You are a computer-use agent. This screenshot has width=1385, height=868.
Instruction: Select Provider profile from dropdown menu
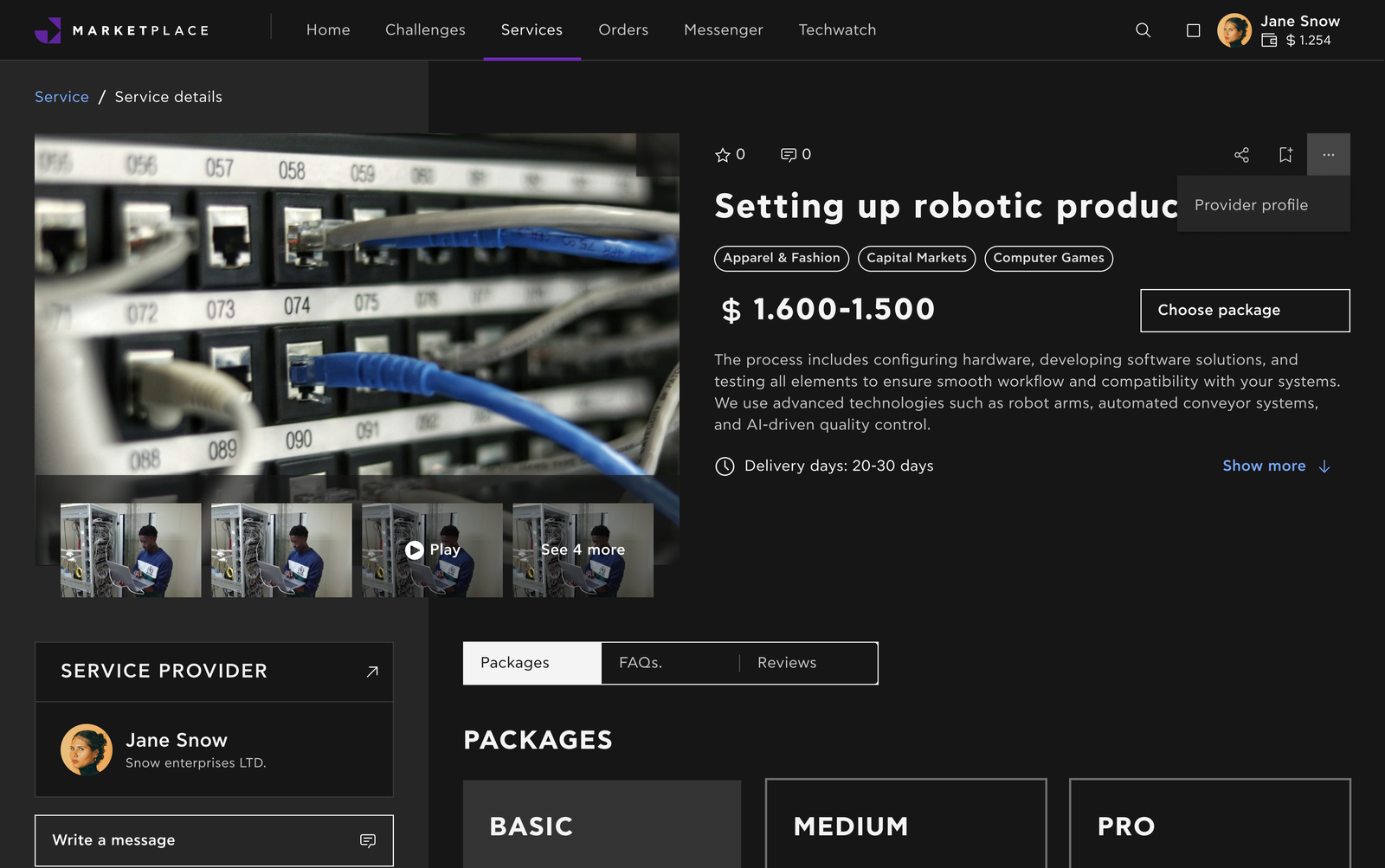coord(1251,205)
